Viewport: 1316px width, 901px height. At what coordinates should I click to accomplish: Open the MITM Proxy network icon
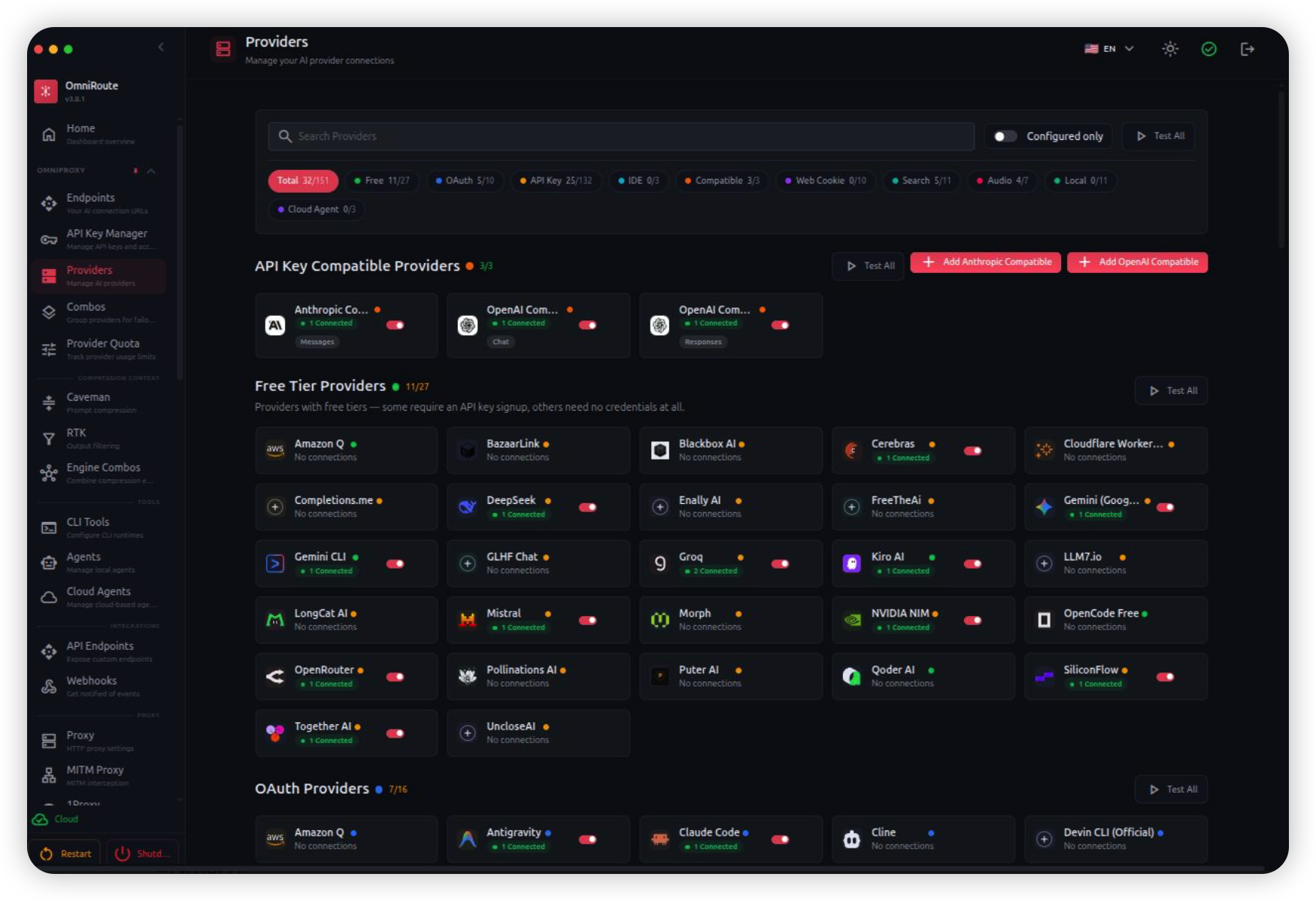49,775
